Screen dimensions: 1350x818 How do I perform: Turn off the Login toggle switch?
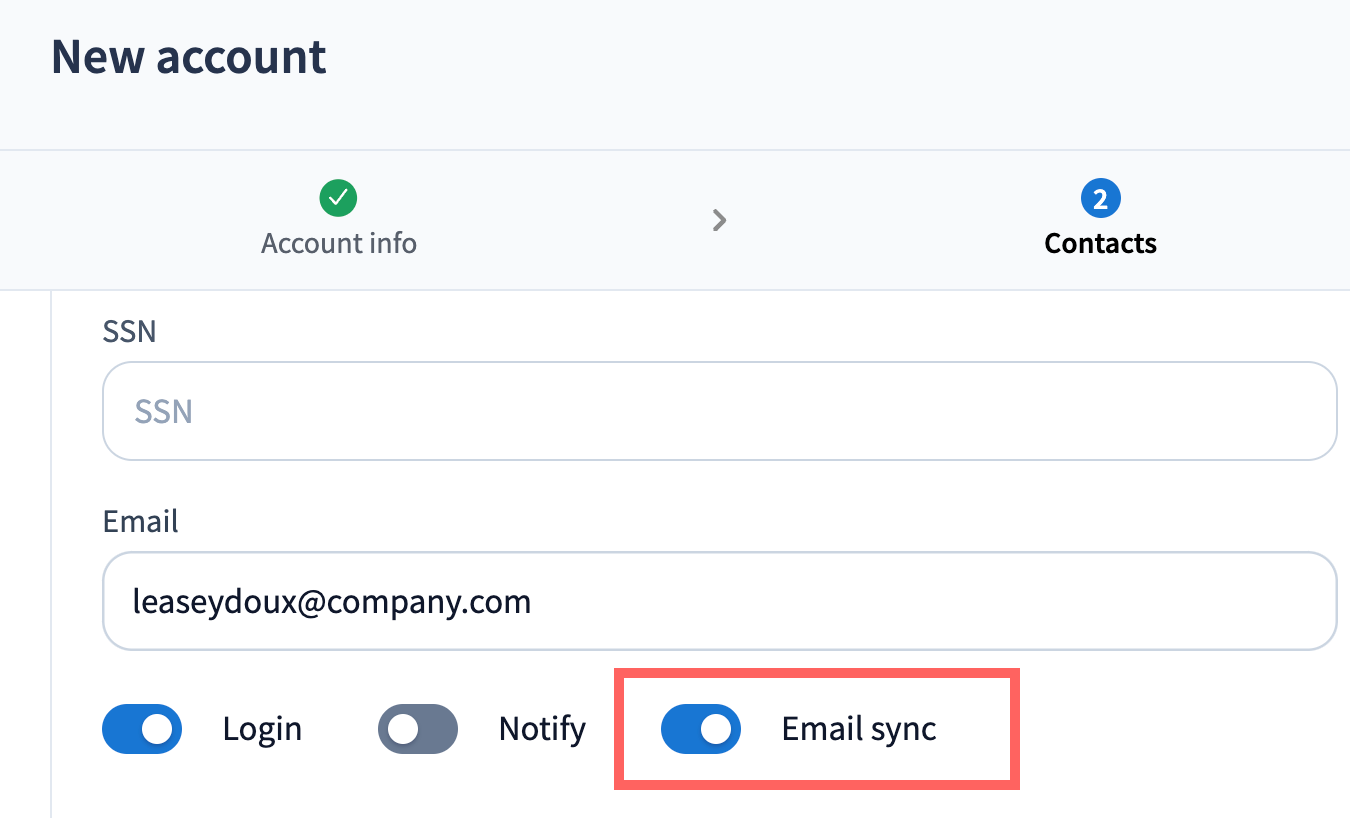pos(142,729)
